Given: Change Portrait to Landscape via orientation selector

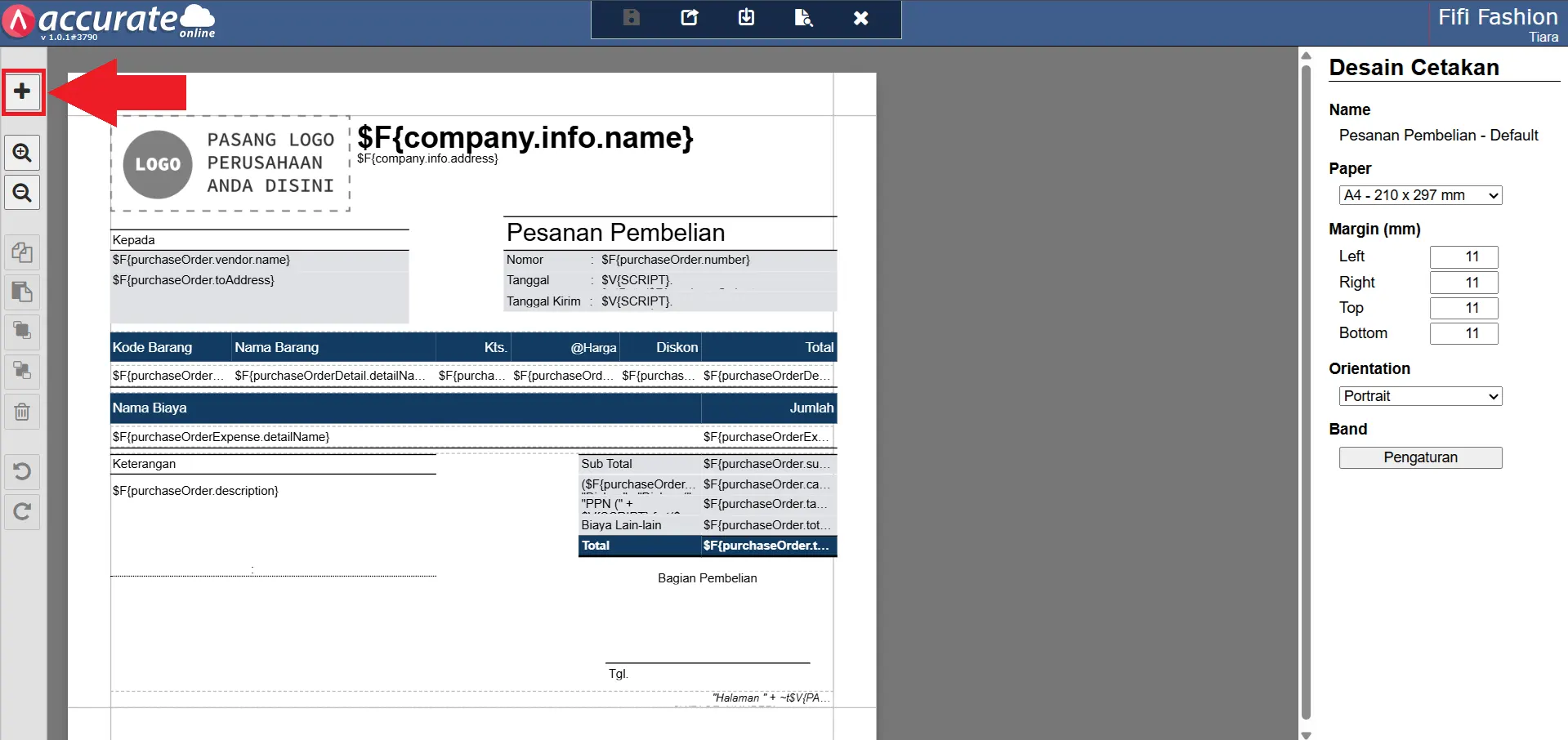Looking at the screenshot, I should (1419, 395).
